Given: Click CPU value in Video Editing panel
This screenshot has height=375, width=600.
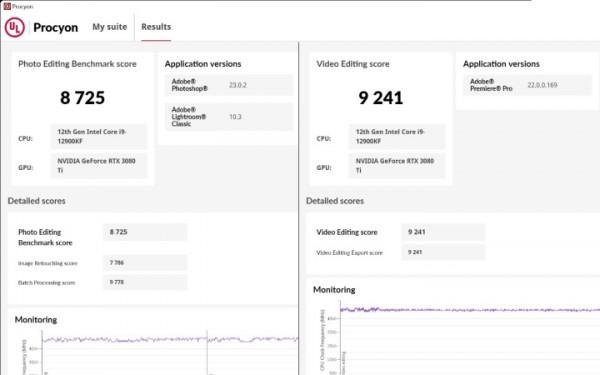Looking at the screenshot, I should pyautogui.click(x=397, y=136).
